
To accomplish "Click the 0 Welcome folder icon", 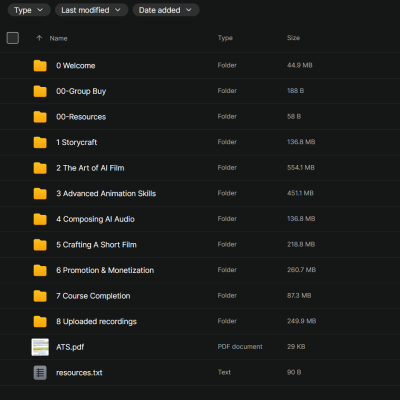I will [40, 66].
